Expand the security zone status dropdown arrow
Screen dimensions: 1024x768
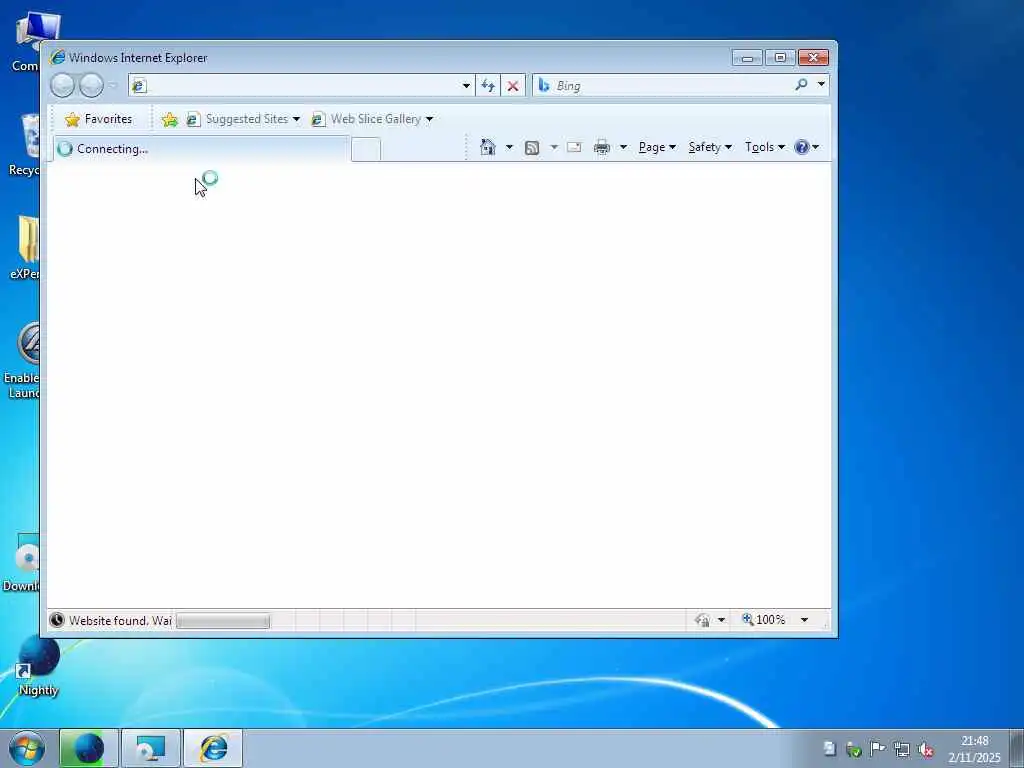pyautogui.click(x=722, y=620)
